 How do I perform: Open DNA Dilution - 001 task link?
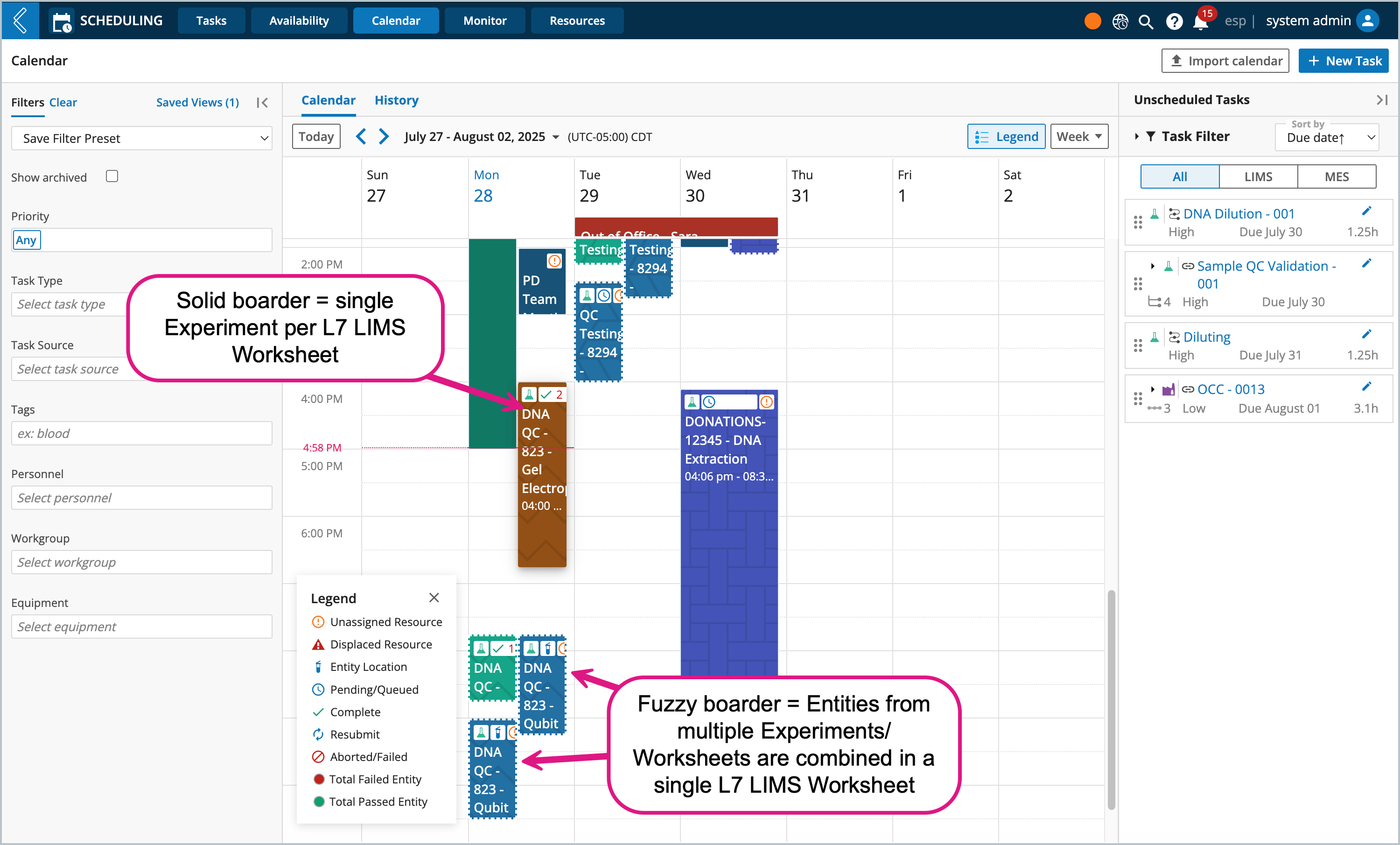tap(1239, 214)
